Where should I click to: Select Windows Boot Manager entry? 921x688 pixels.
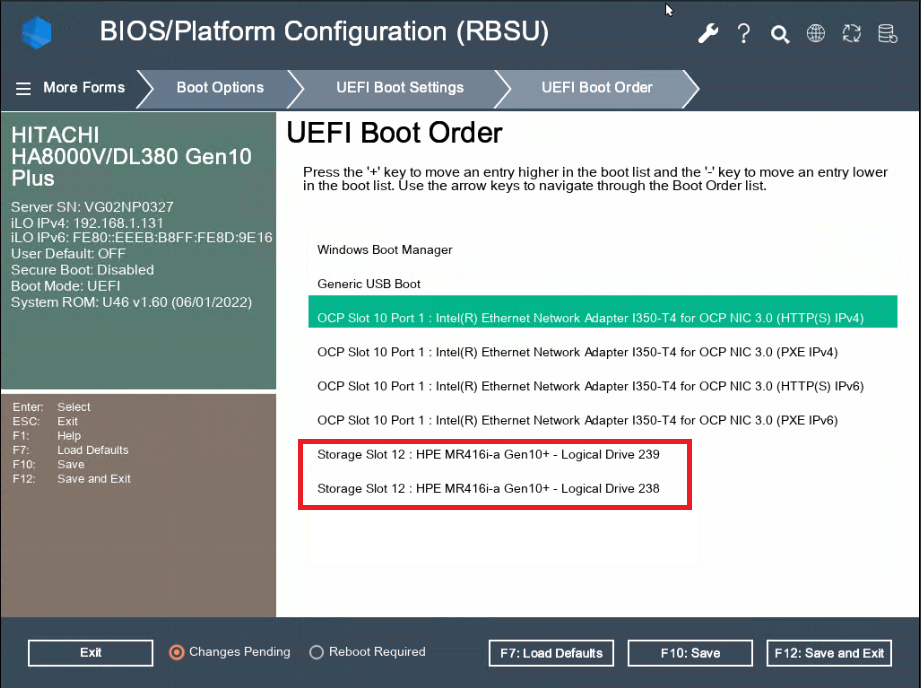coord(603,250)
